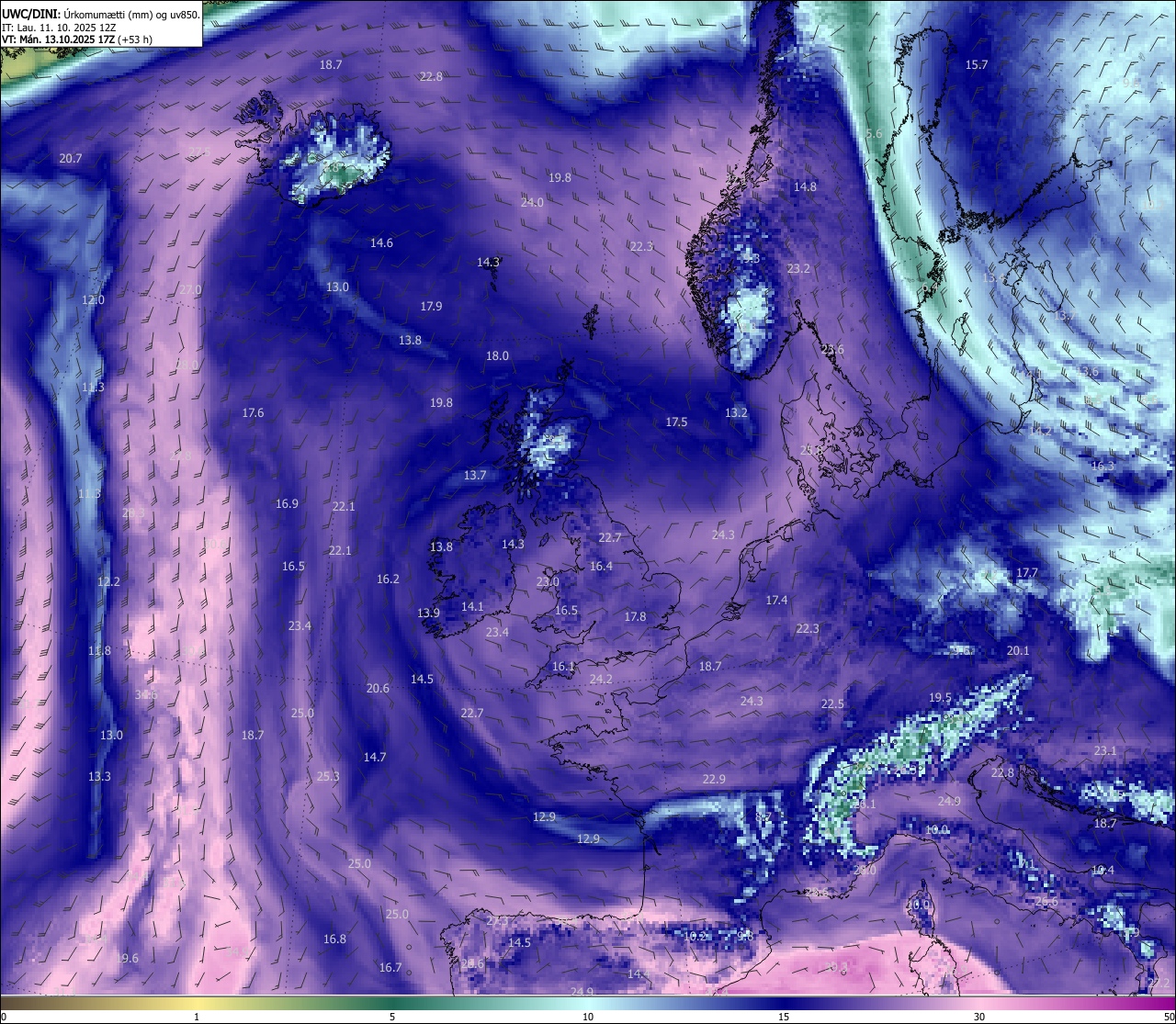Viewport: 1176px width, 1024px height.
Task: Click the map value "23.1"
Action: pos(1105,751)
